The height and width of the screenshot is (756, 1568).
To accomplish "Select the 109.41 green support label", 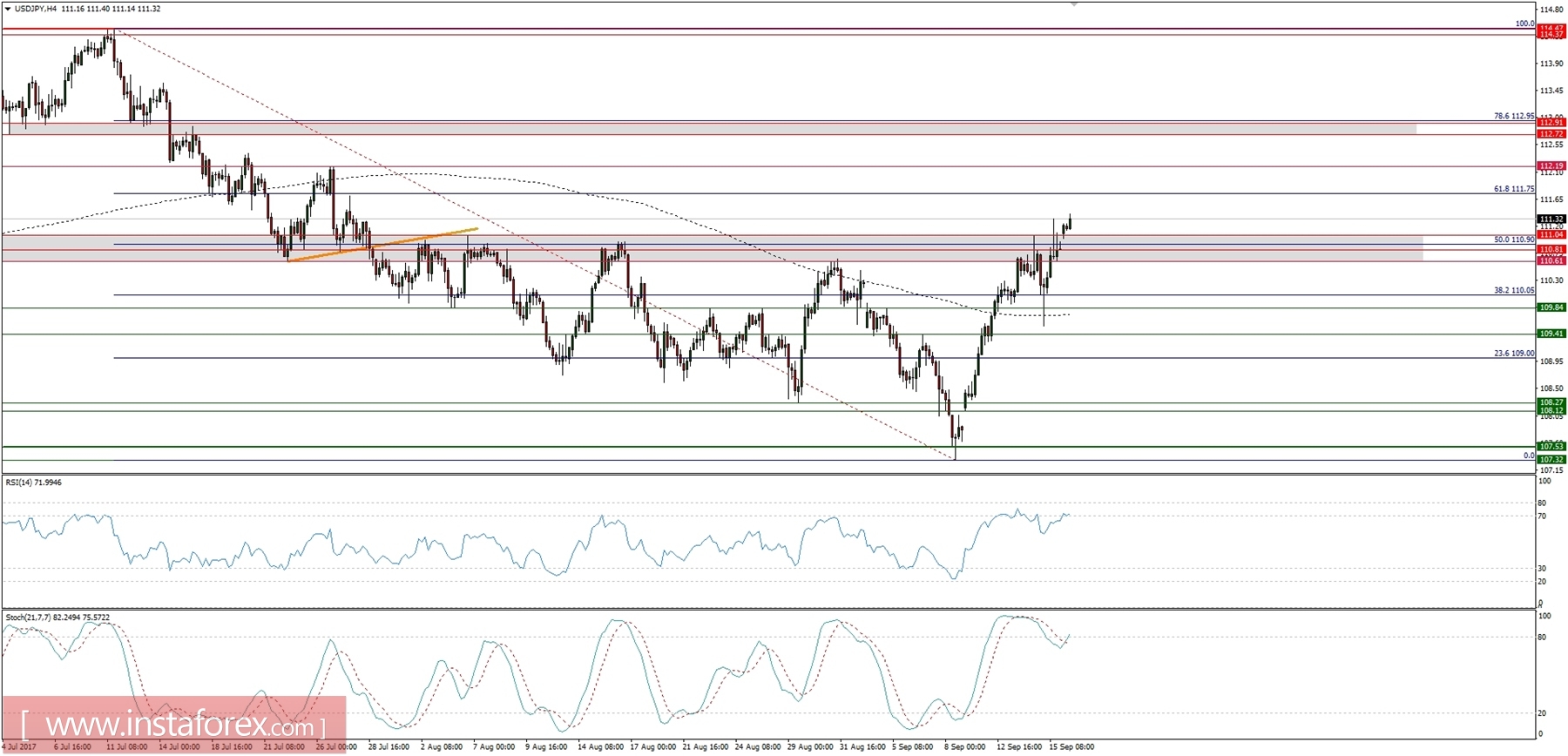I will pos(1551,334).
